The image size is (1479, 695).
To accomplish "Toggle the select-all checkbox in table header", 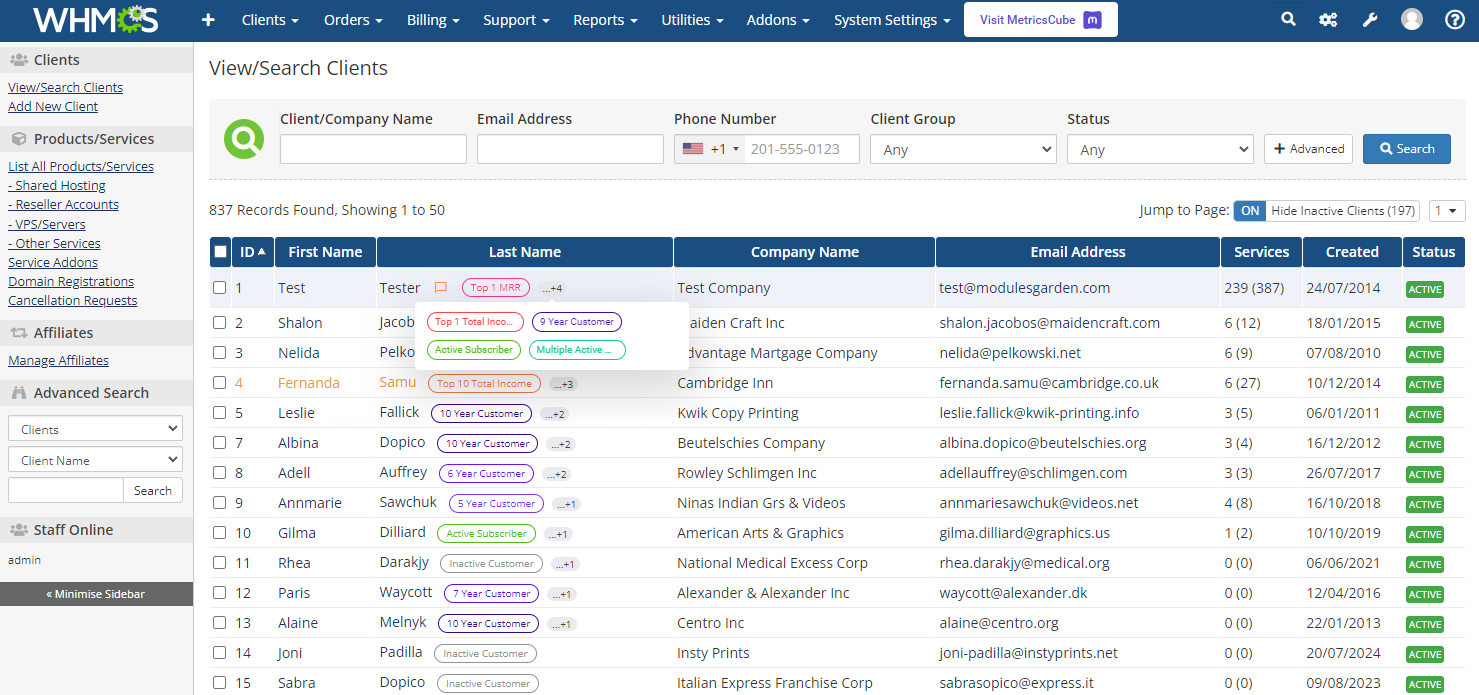I will click(220, 251).
